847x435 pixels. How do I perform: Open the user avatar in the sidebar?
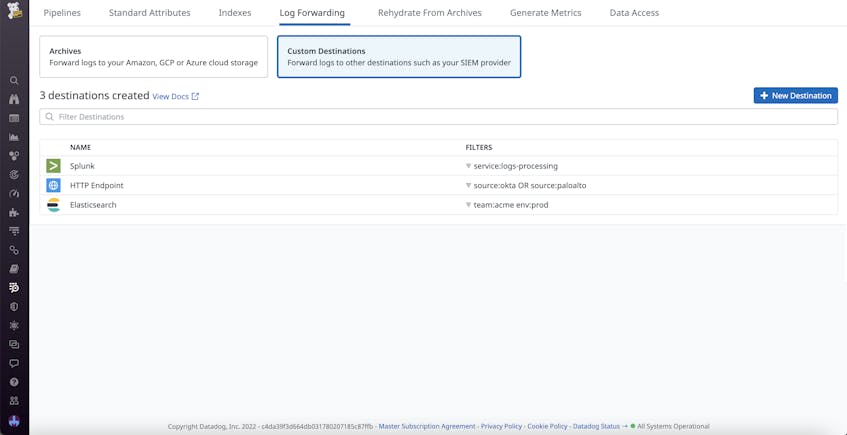click(14, 421)
